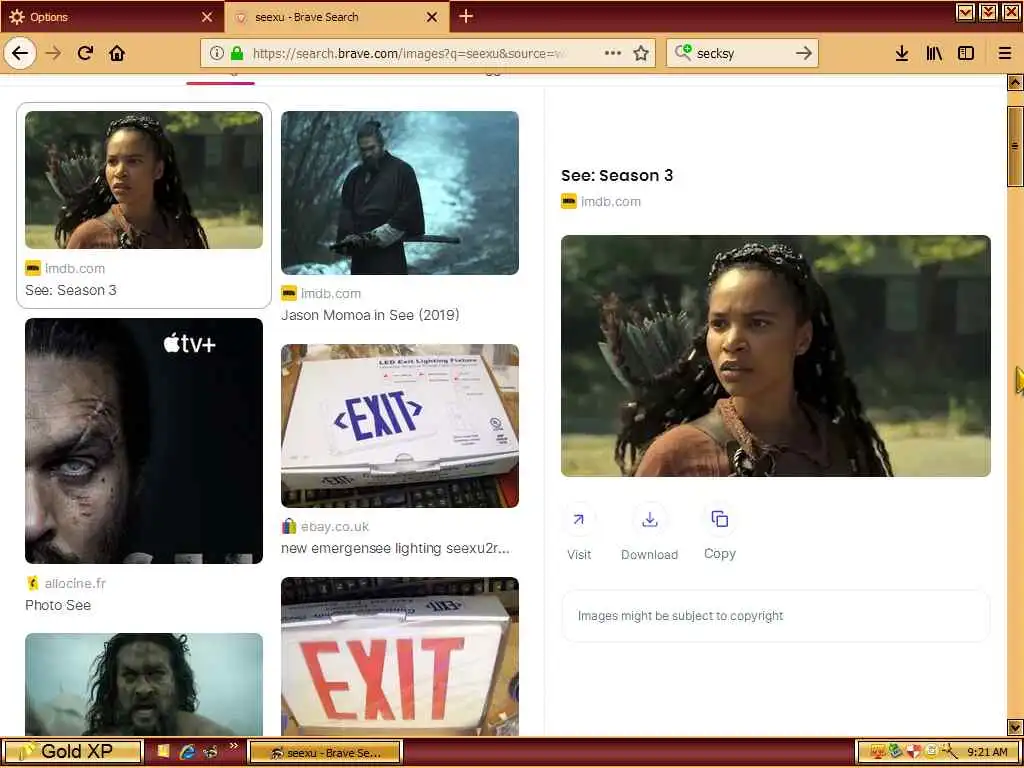The image size is (1024, 768).
Task: Open the third quick launch icon
Action: point(210,752)
